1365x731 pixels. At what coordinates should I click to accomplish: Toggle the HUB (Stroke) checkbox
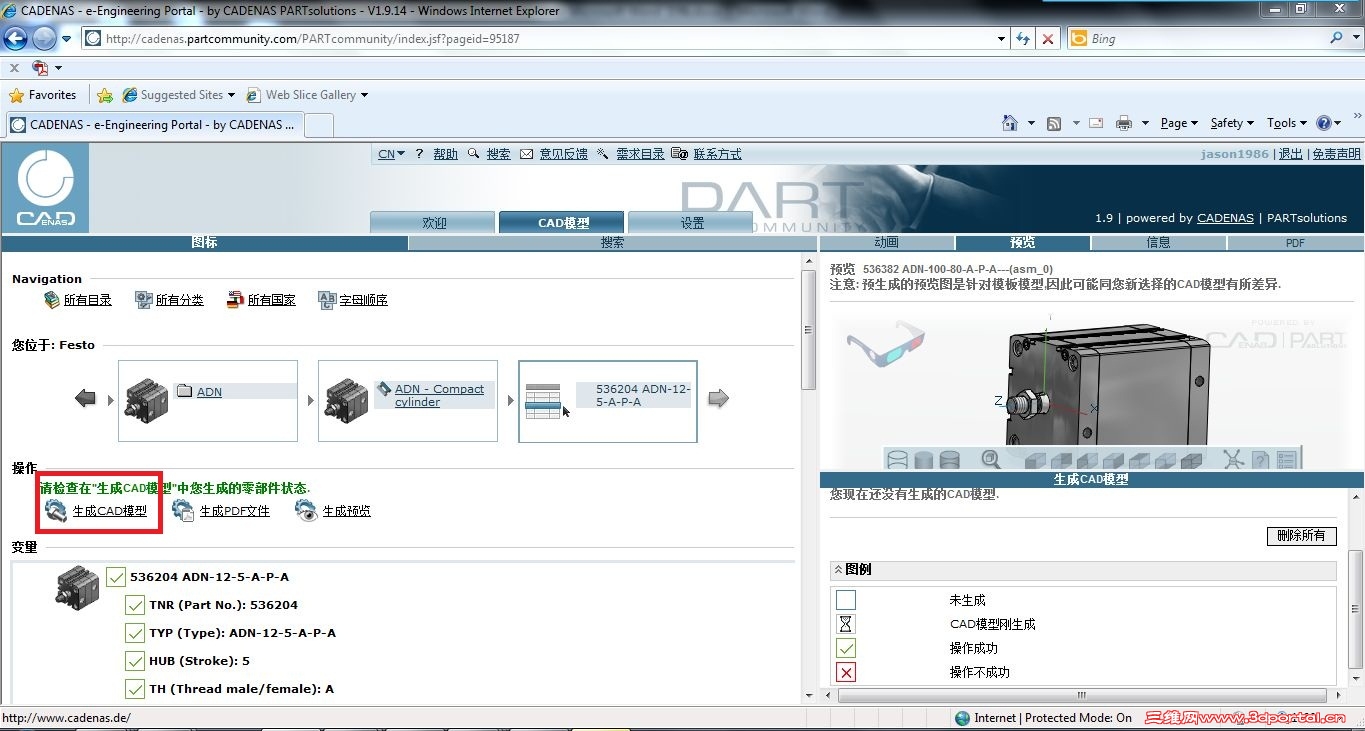[x=135, y=661]
